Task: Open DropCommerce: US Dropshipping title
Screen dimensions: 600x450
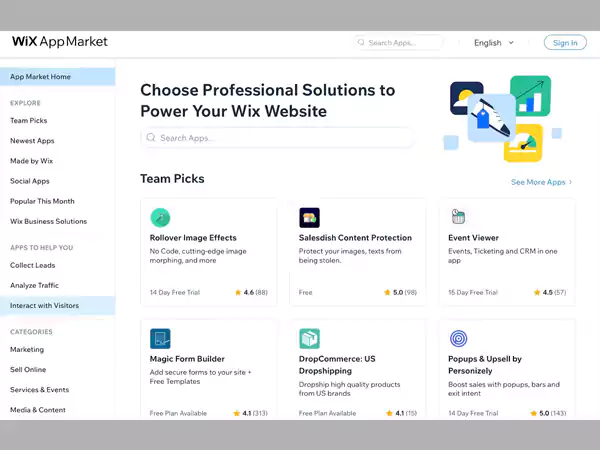Action: point(337,365)
